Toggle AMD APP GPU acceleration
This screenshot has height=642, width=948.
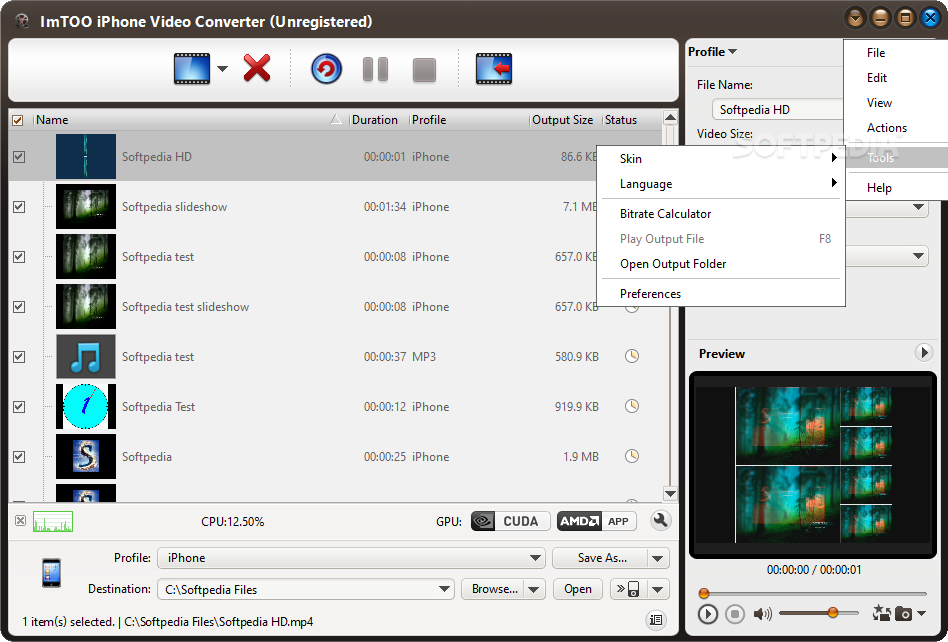click(x=597, y=521)
